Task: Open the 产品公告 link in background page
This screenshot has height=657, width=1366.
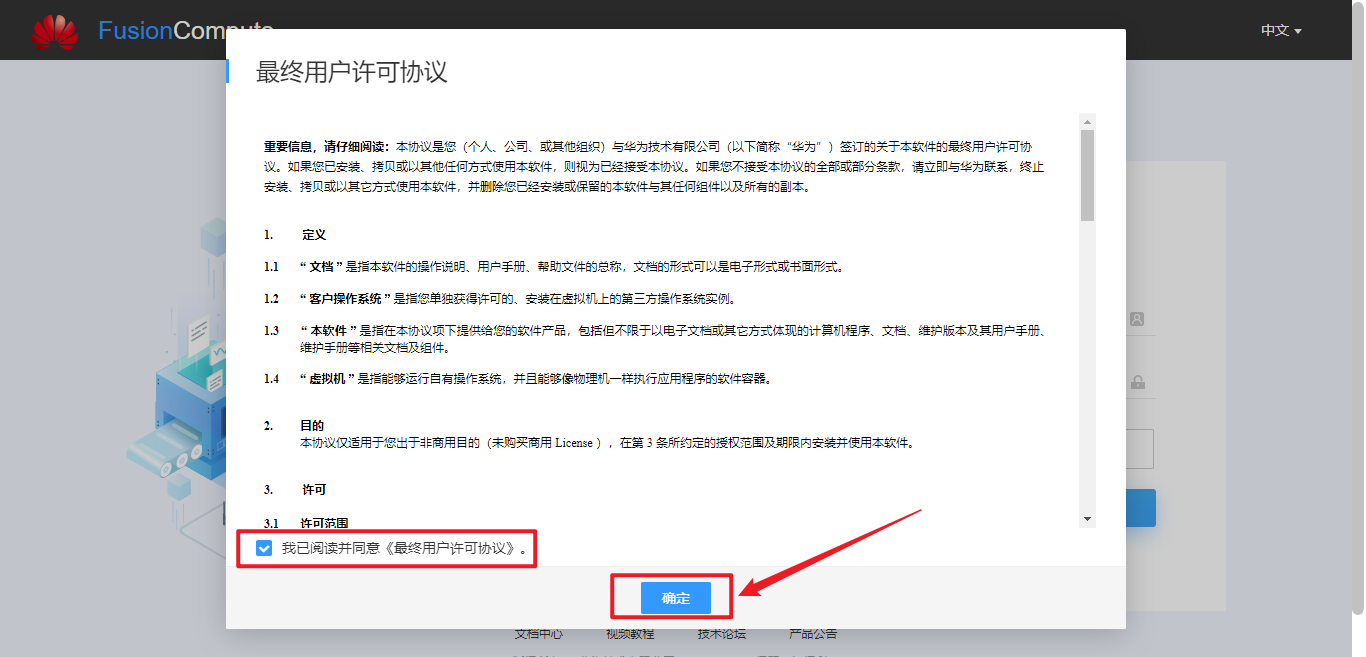Action: click(x=813, y=634)
